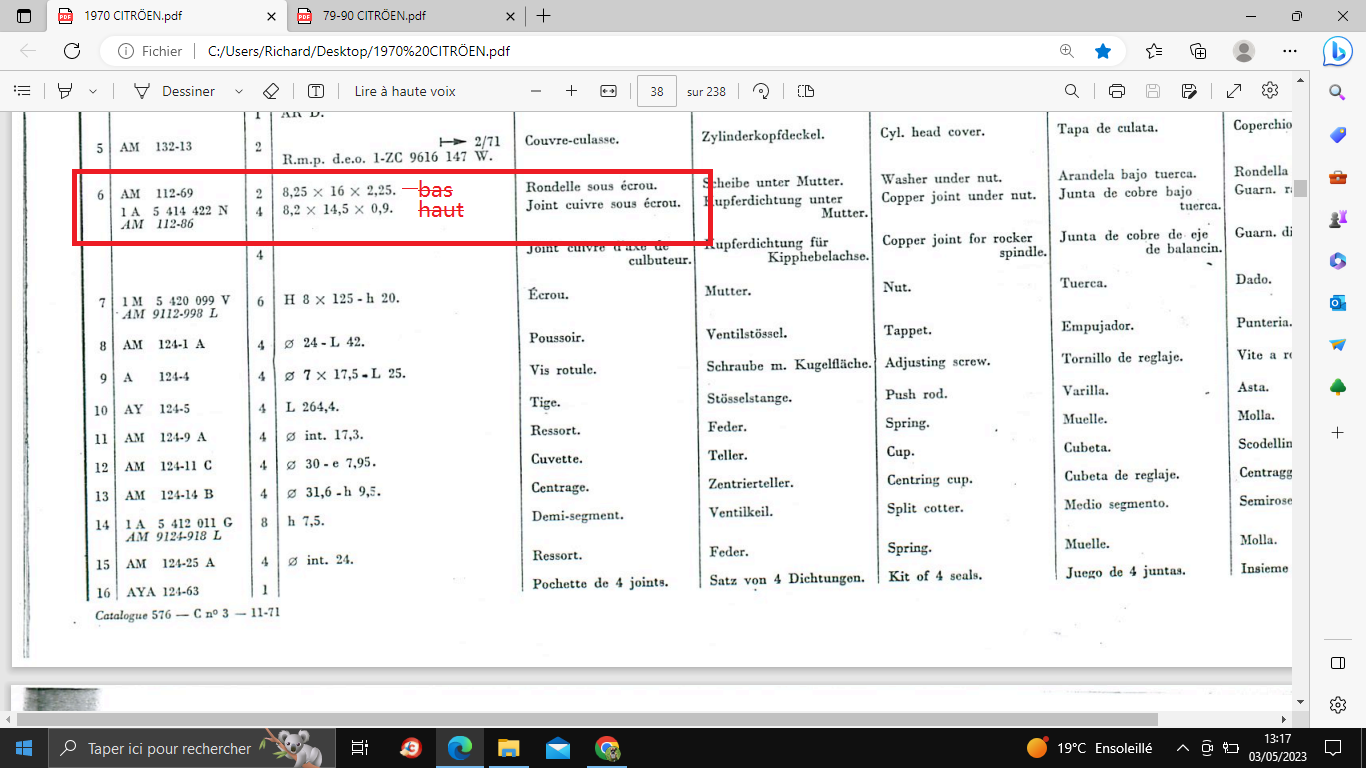Rotate the PDF page
The image size is (1366, 768).
point(761,91)
